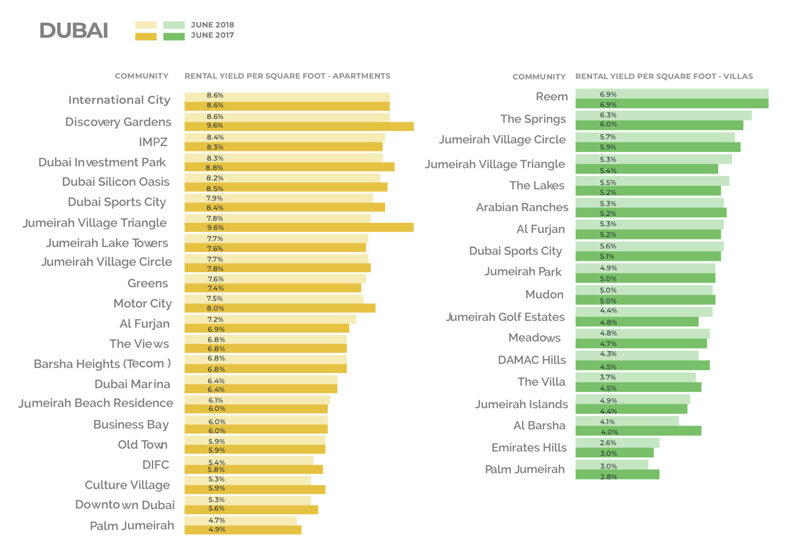
Task: Click the light green June 2018 legend swatch
Action: (x=174, y=25)
